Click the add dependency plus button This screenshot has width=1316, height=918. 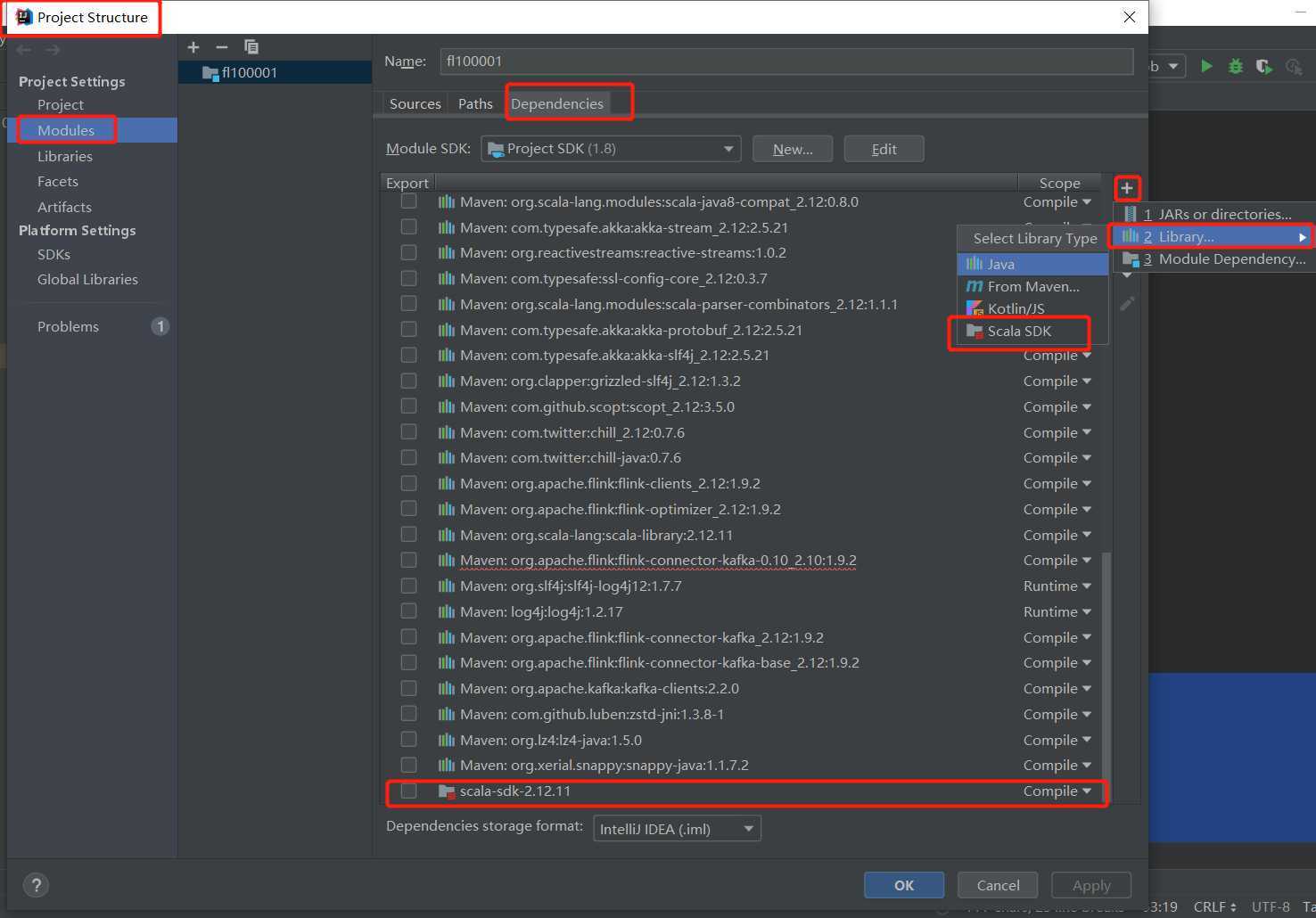click(x=1127, y=188)
